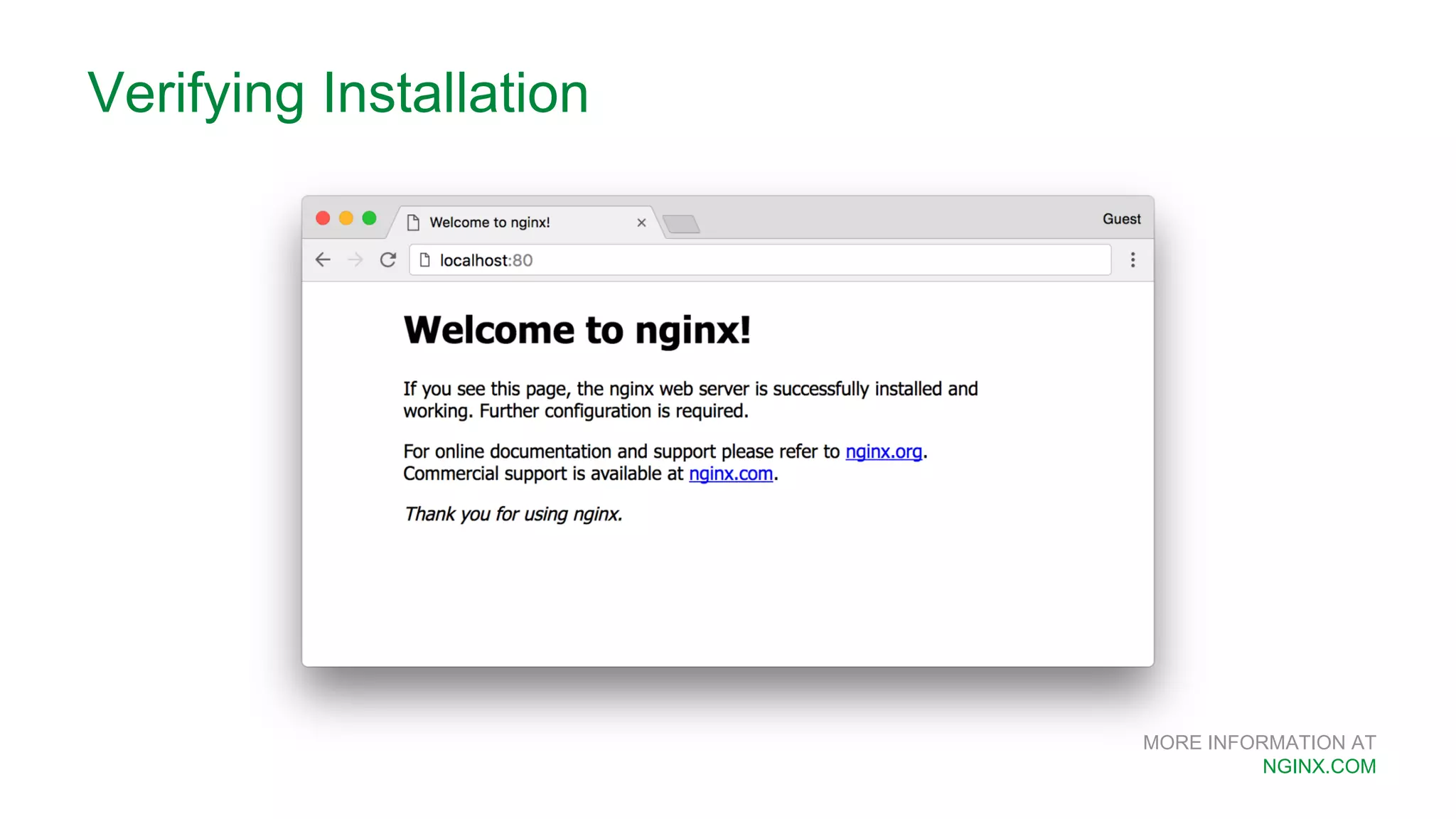Open the nginx.com commercial support link

[x=731, y=473]
